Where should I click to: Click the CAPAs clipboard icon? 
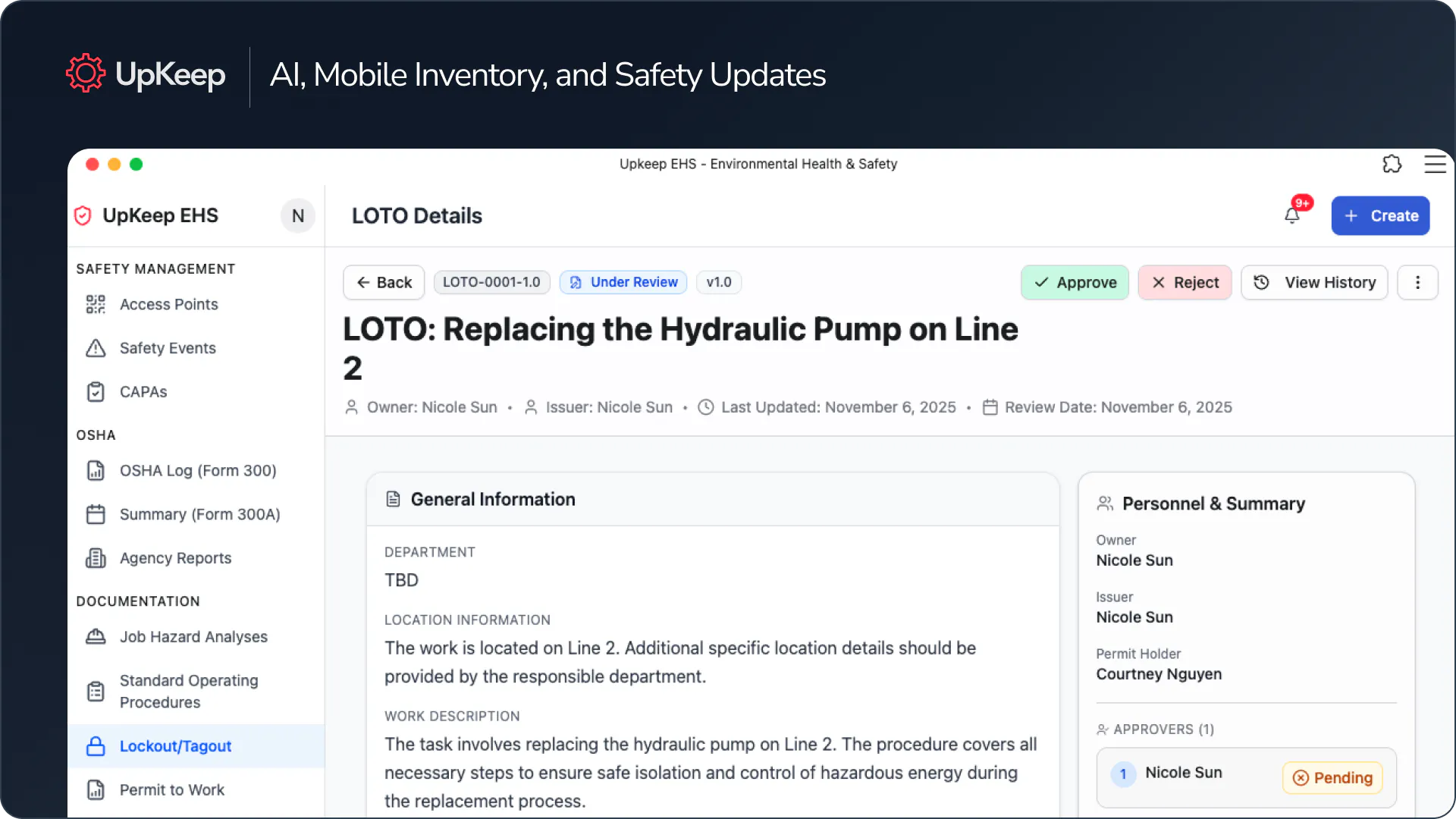[x=96, y=392]
